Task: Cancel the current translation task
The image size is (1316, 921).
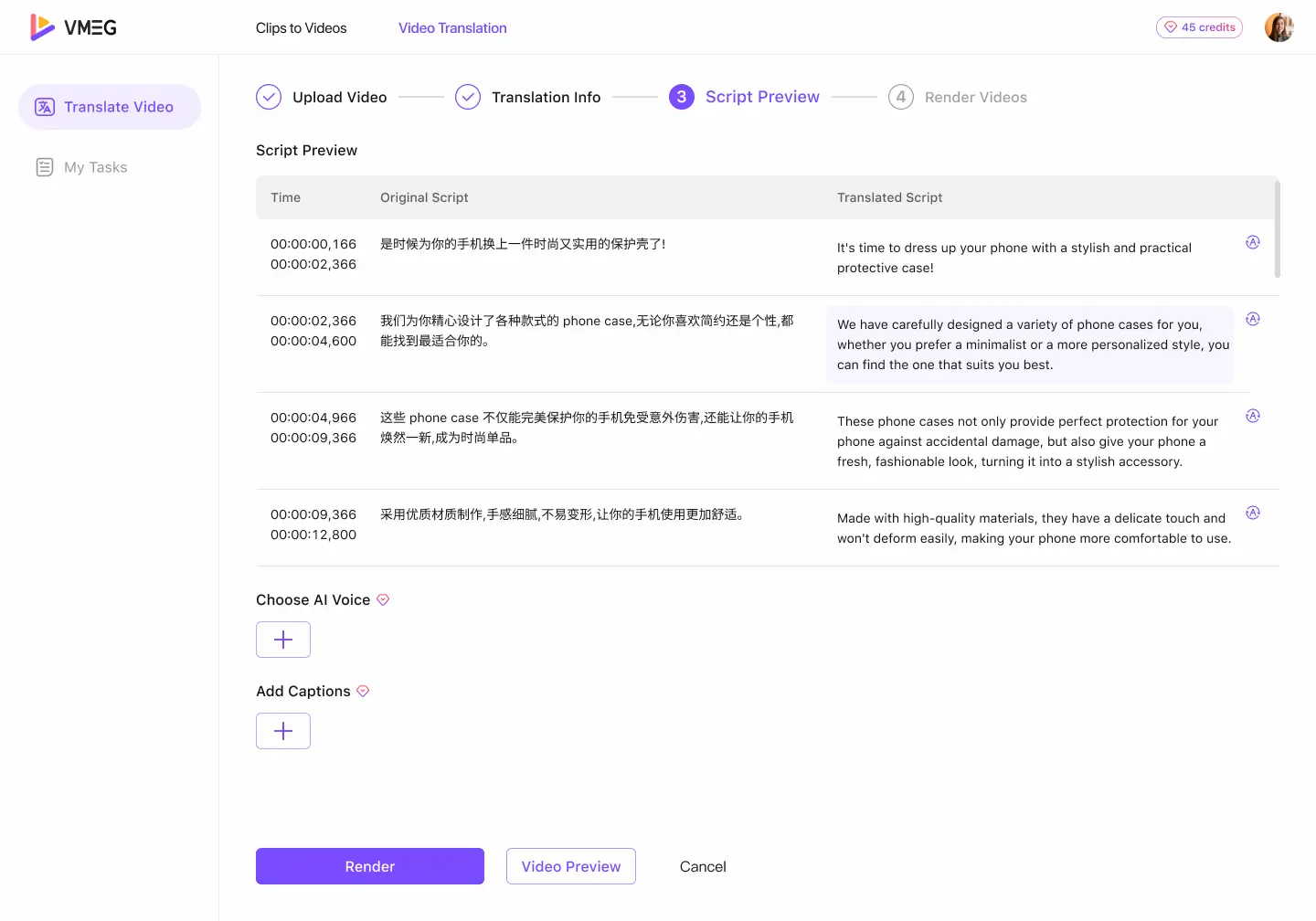Action: click(x=702, y=866)
